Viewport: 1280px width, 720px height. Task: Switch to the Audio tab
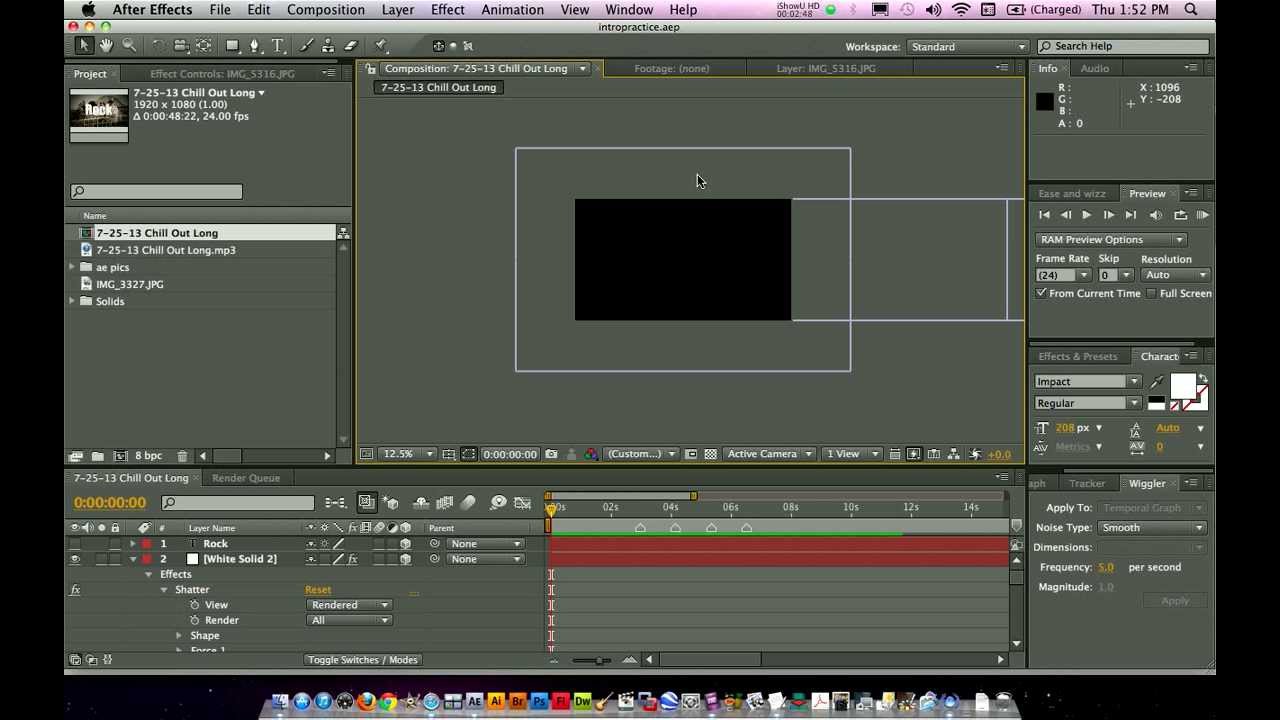[x=1094, y=69]
